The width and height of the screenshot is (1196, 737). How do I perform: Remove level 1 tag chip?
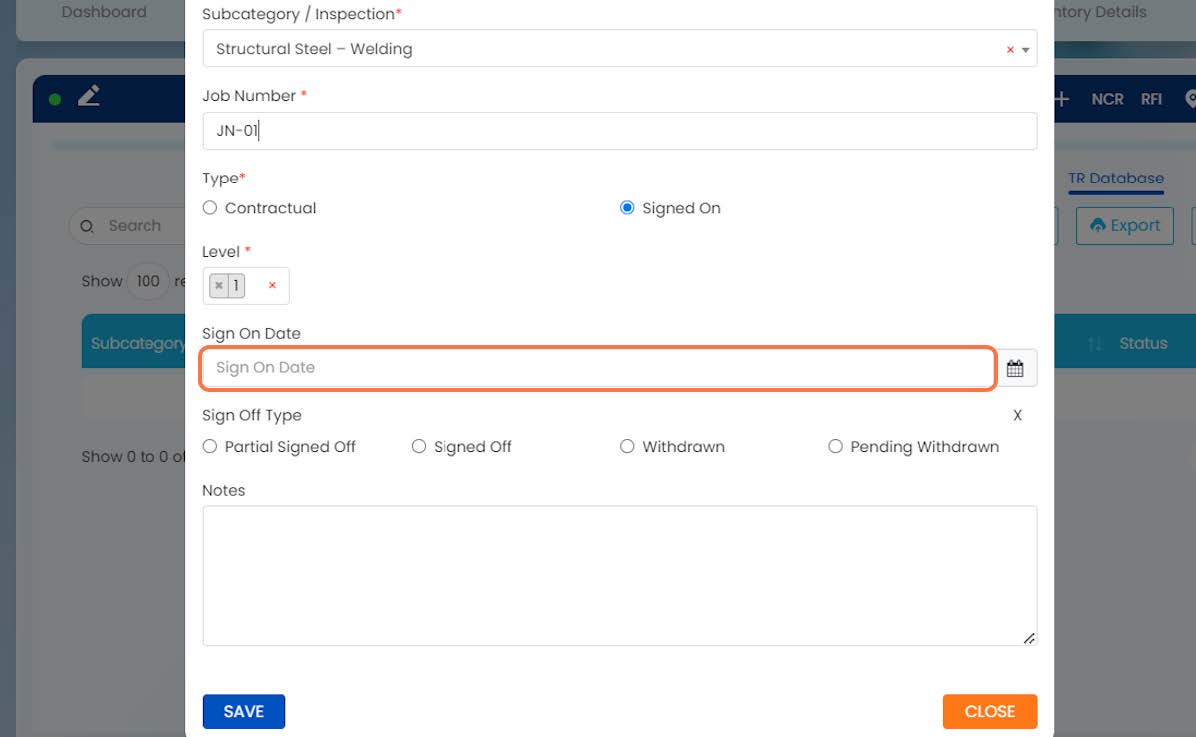[219, 285]
